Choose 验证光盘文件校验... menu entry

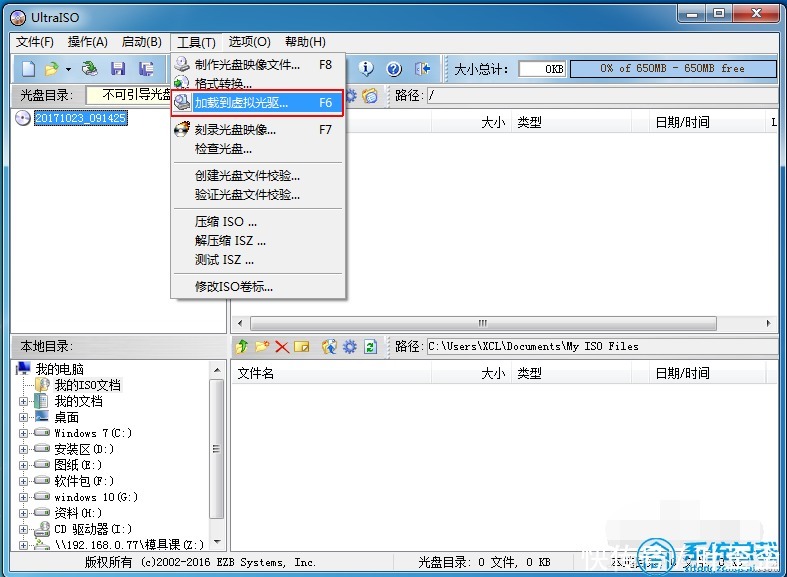257,195
